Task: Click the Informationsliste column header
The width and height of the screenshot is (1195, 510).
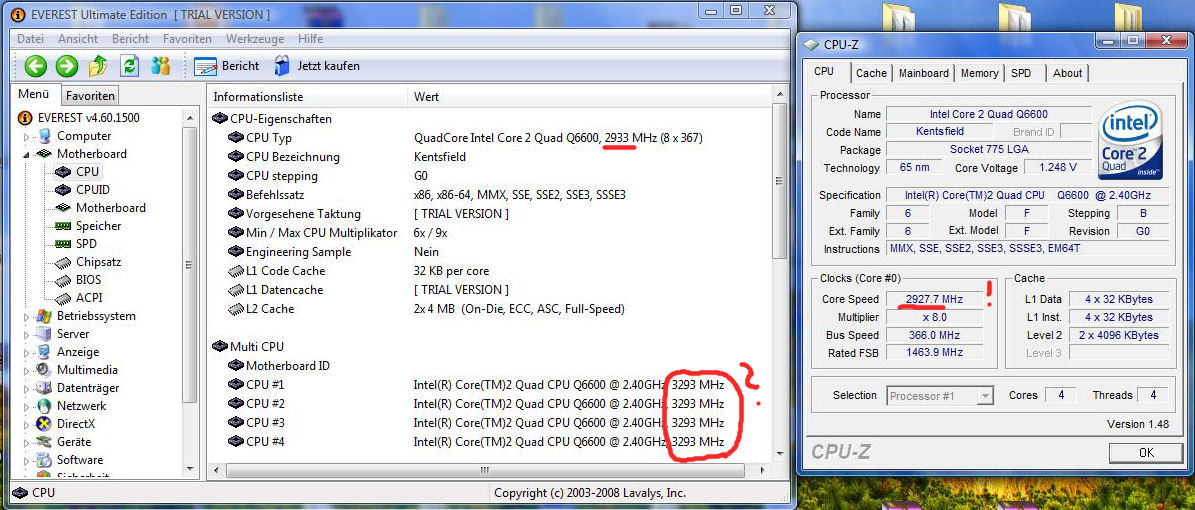Action: point(307,97)
